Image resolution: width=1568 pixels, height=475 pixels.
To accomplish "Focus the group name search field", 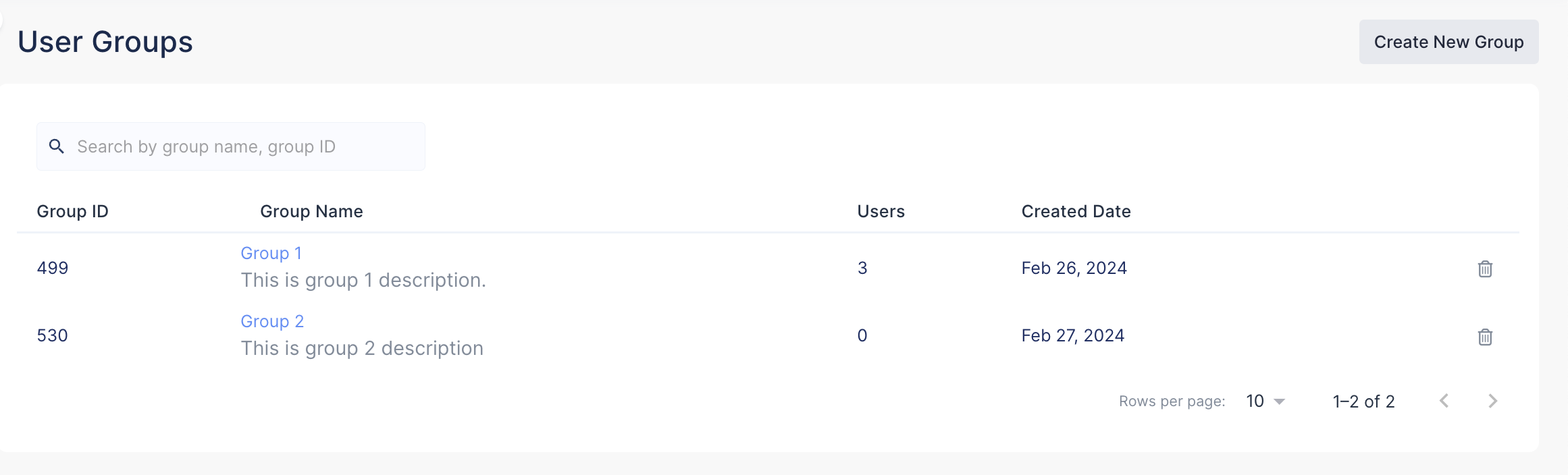I will click(x=243, y=146).
